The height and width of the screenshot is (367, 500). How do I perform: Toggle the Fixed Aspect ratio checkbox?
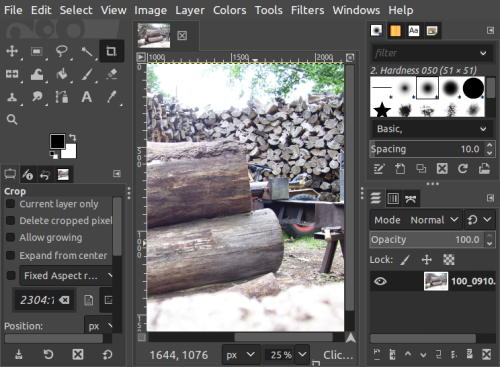11,275
